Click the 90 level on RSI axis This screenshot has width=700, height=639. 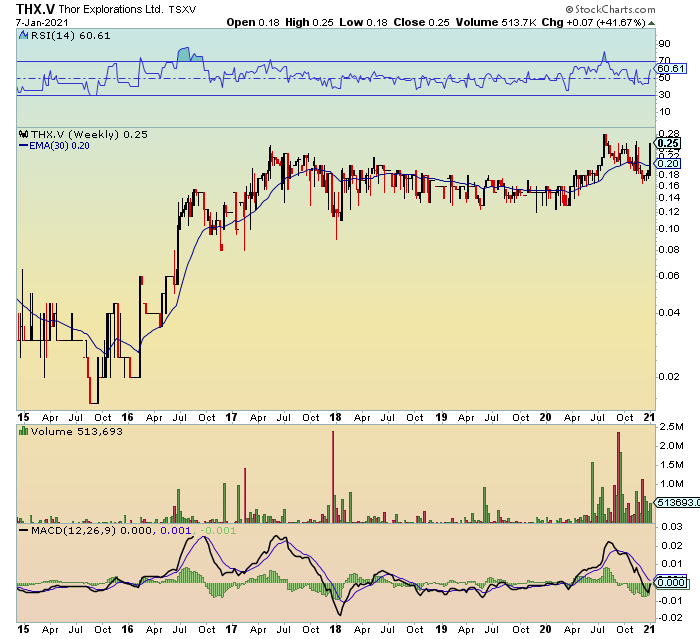coord(664,44)
